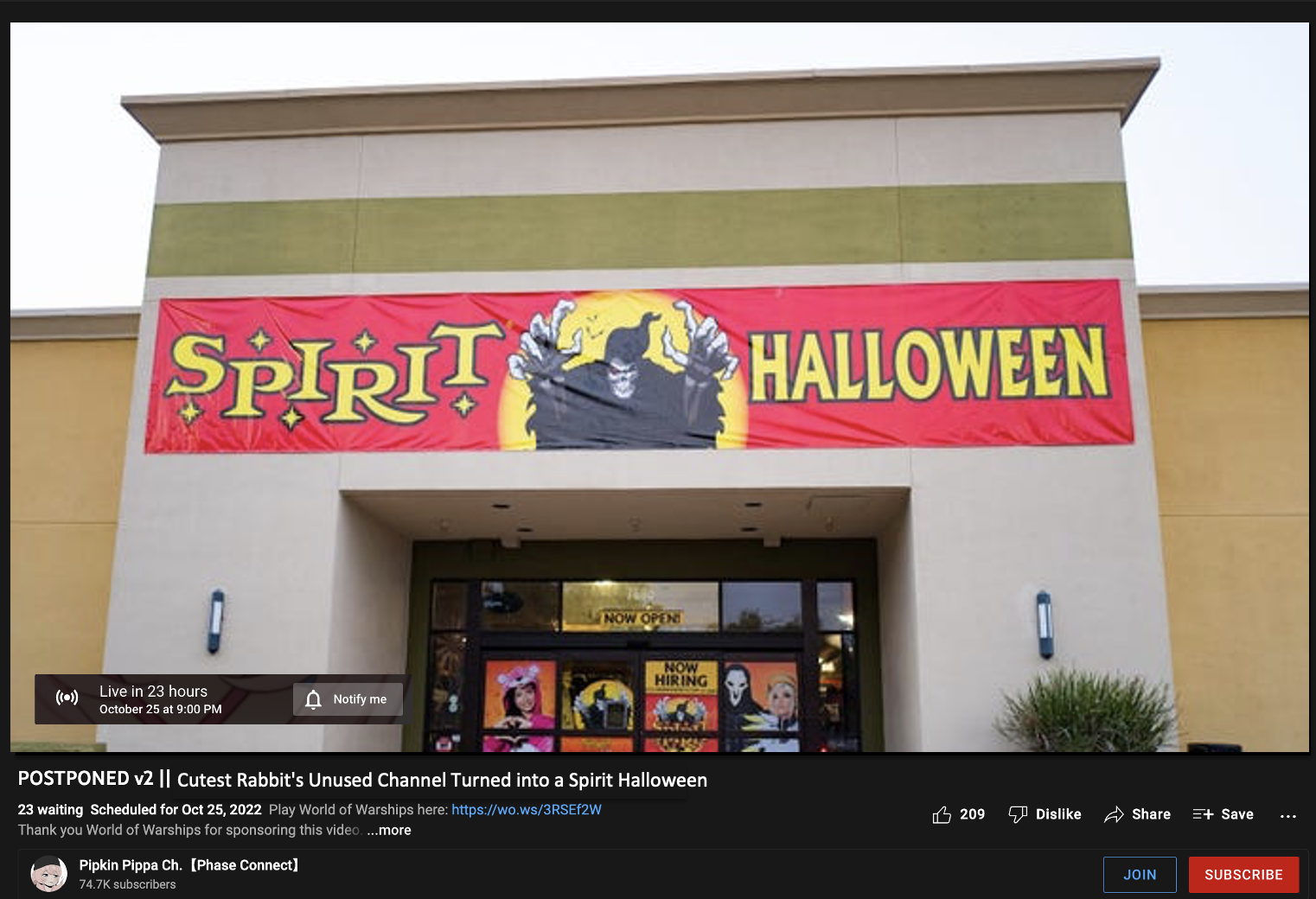Click the Share label text
Screen dimensions: 1316x899
click(1151, 814)
